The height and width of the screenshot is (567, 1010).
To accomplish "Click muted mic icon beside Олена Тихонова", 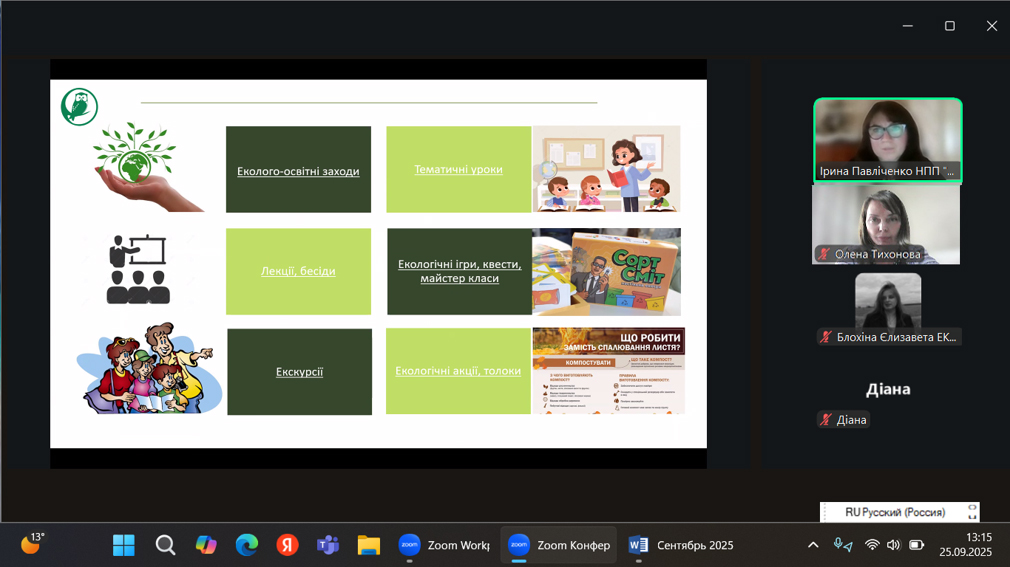I will tap(825, 255).
